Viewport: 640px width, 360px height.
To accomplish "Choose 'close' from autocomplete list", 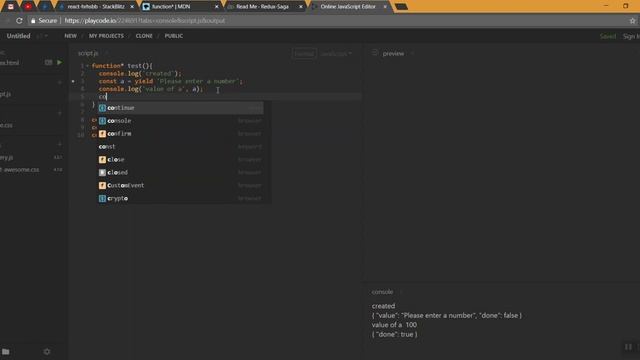I will (180, 160).
